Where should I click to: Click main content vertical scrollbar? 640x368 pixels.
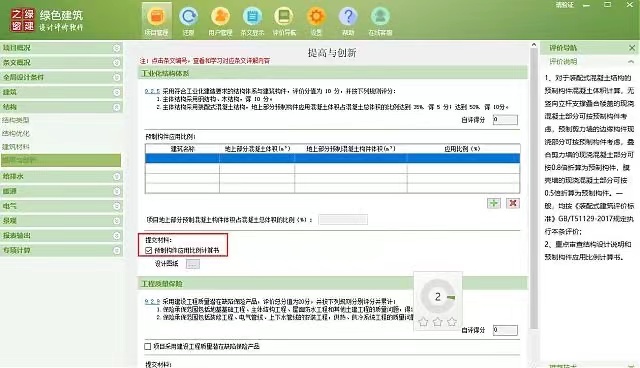(533, 188)
